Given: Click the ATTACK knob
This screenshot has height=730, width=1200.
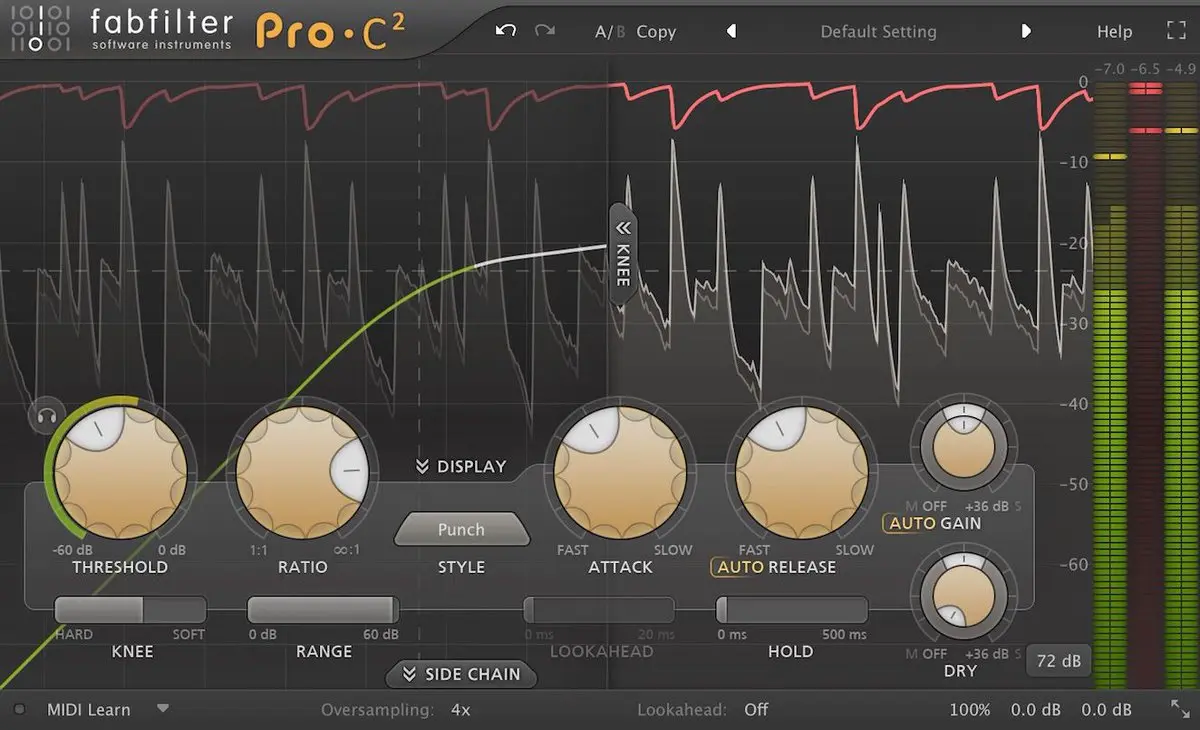Looking at the screenshot, I should pos(620,470).
